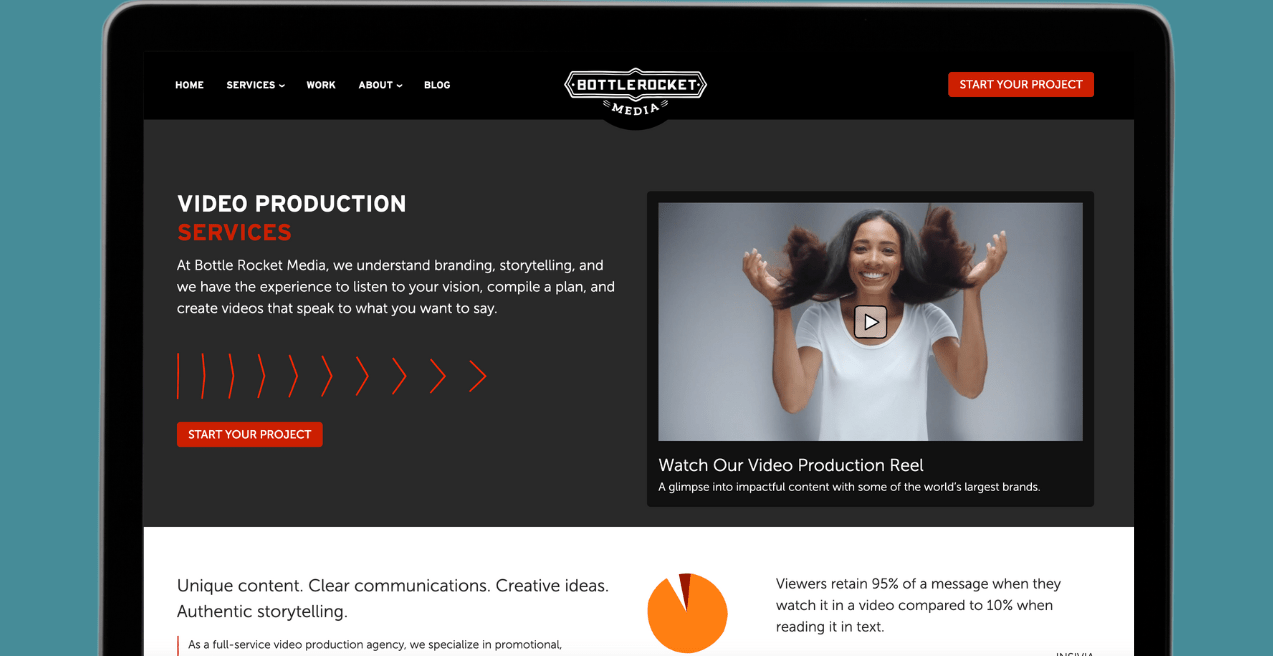Image resolution: width=1273 pixels, height=656 pixels.
Task: Click the red chevron arrows decoration
Action: [330, 375]
